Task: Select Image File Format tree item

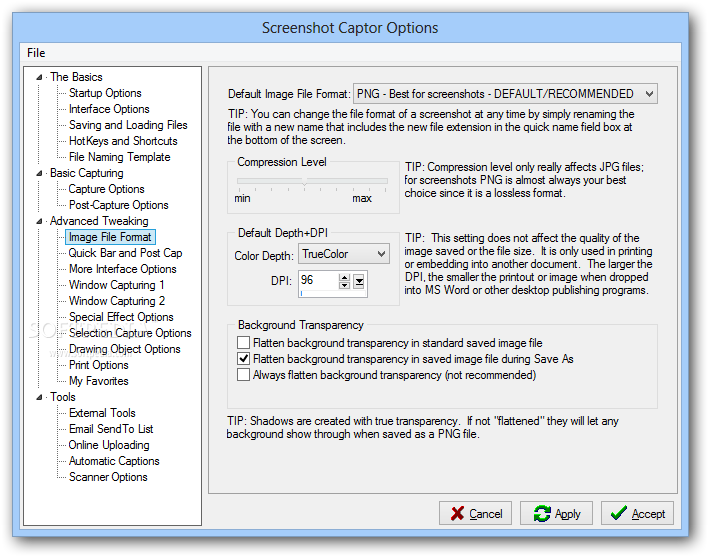Action: [110, 237]
